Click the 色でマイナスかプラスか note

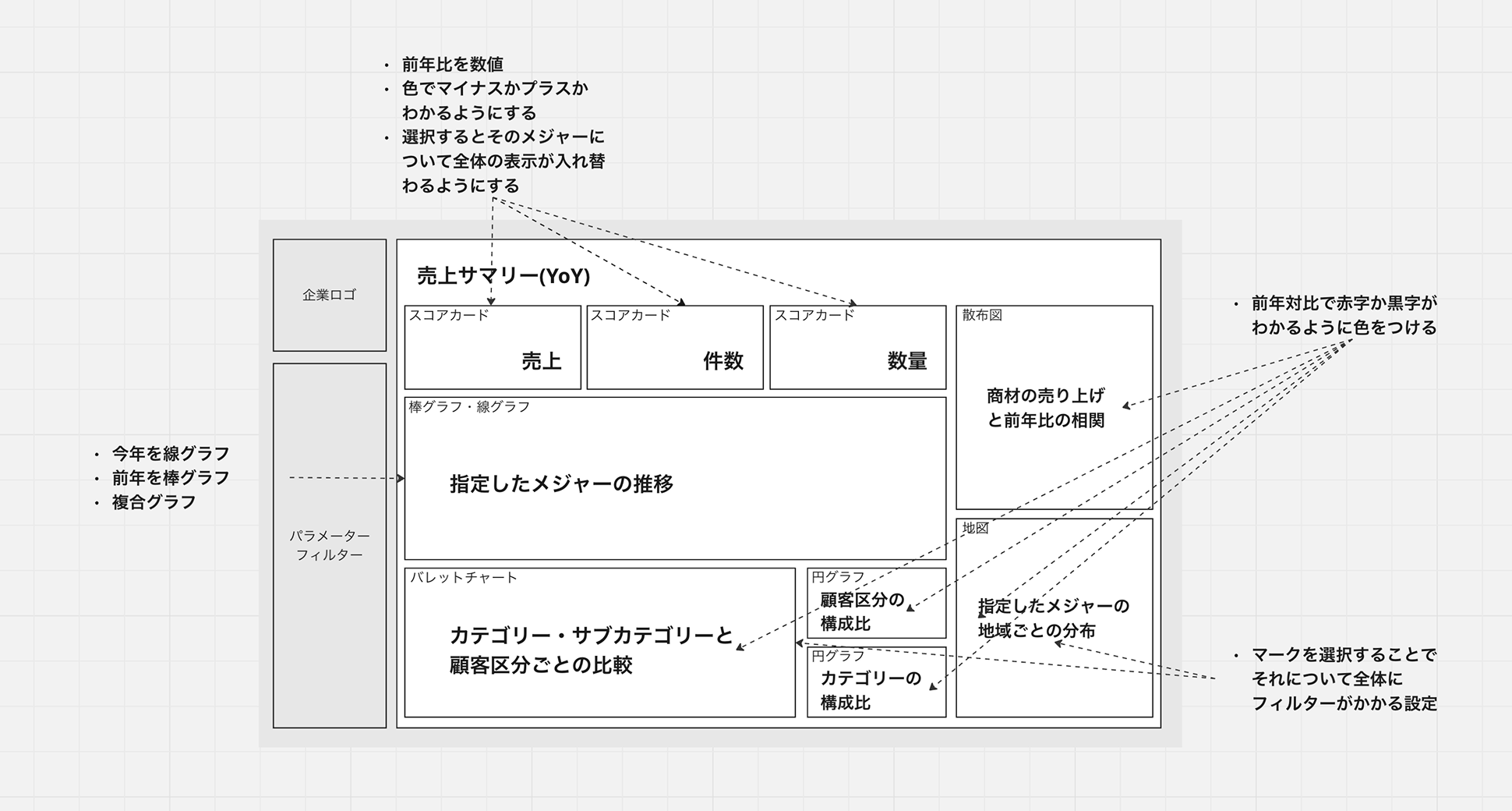[x=495, y=88]
